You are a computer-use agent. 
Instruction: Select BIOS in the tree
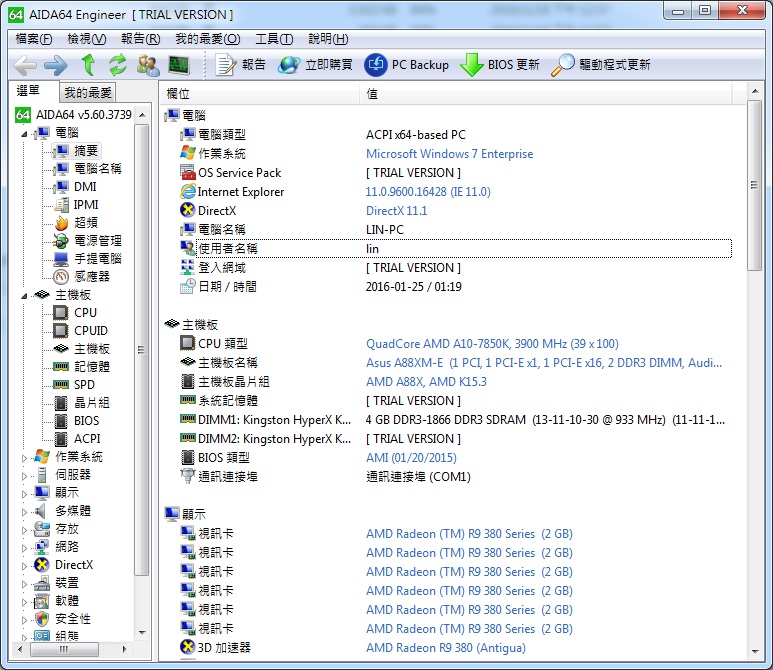(87, 421)
